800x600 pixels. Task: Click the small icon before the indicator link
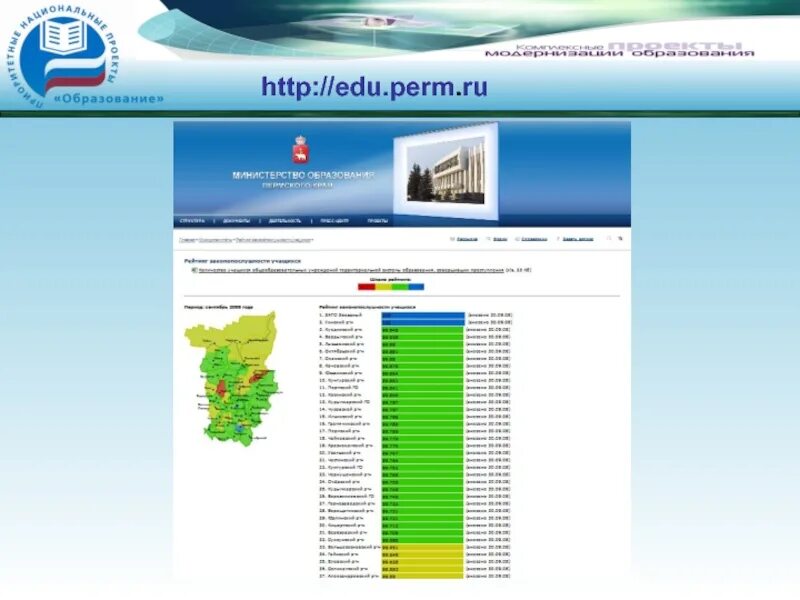(x=194, y=270)
